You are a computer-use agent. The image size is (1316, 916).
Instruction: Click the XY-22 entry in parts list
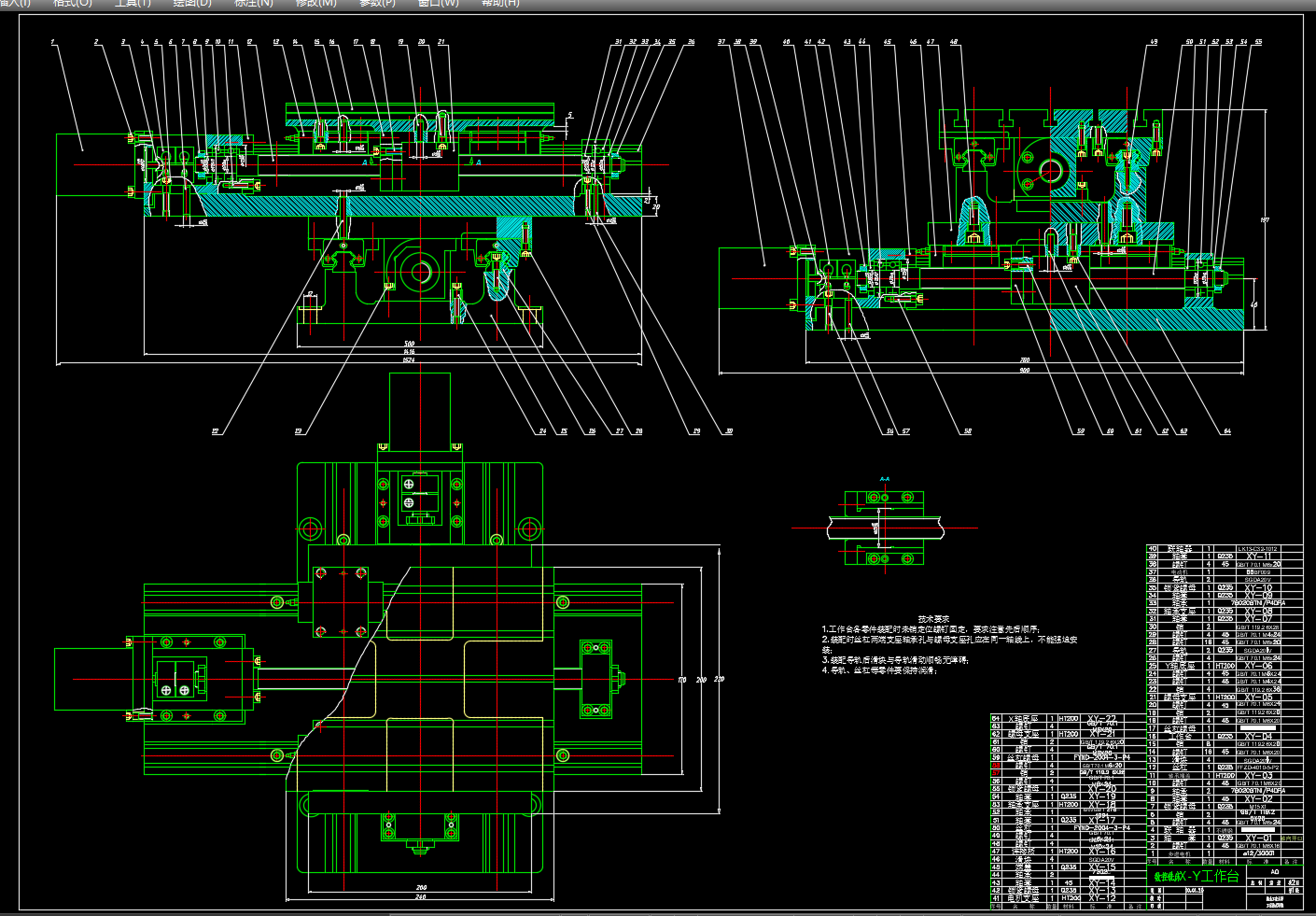(x=1101, y=719)
